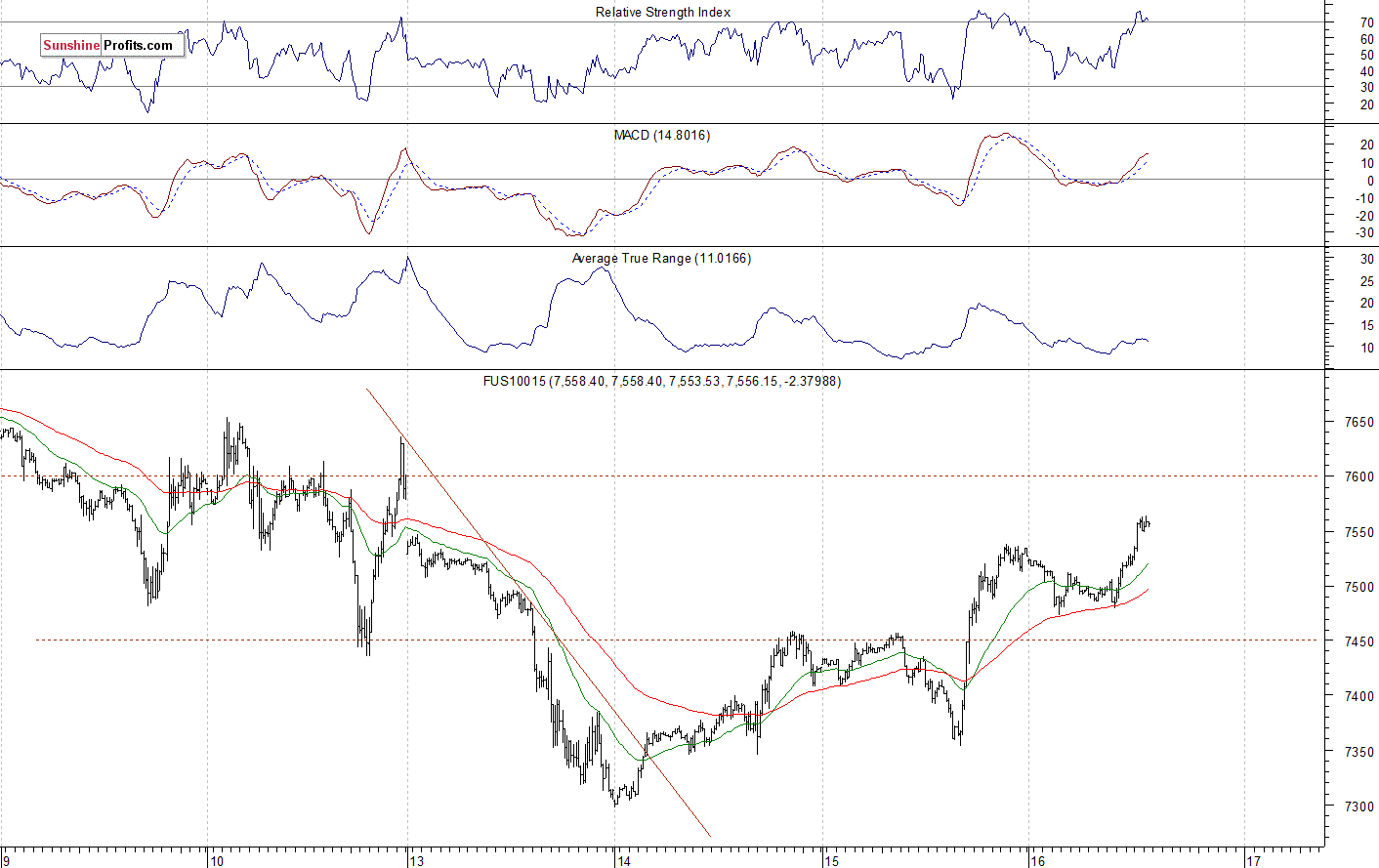Click the 7600 price axis label
Viewport: 1379px width, 868px height.
pyautogui.click(x=1358, y=477)
